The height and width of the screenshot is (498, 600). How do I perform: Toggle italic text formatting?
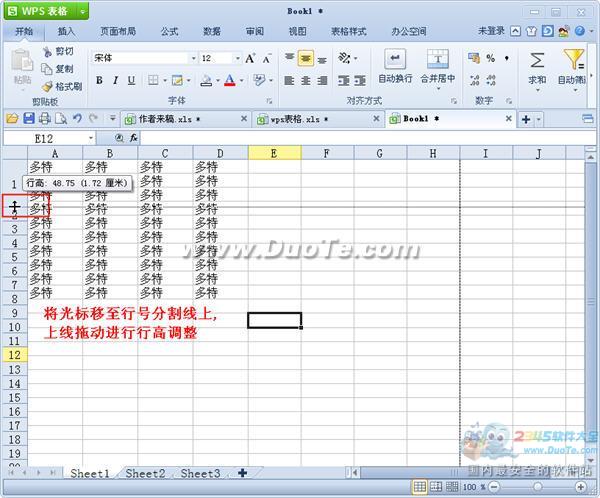[116, 80]
